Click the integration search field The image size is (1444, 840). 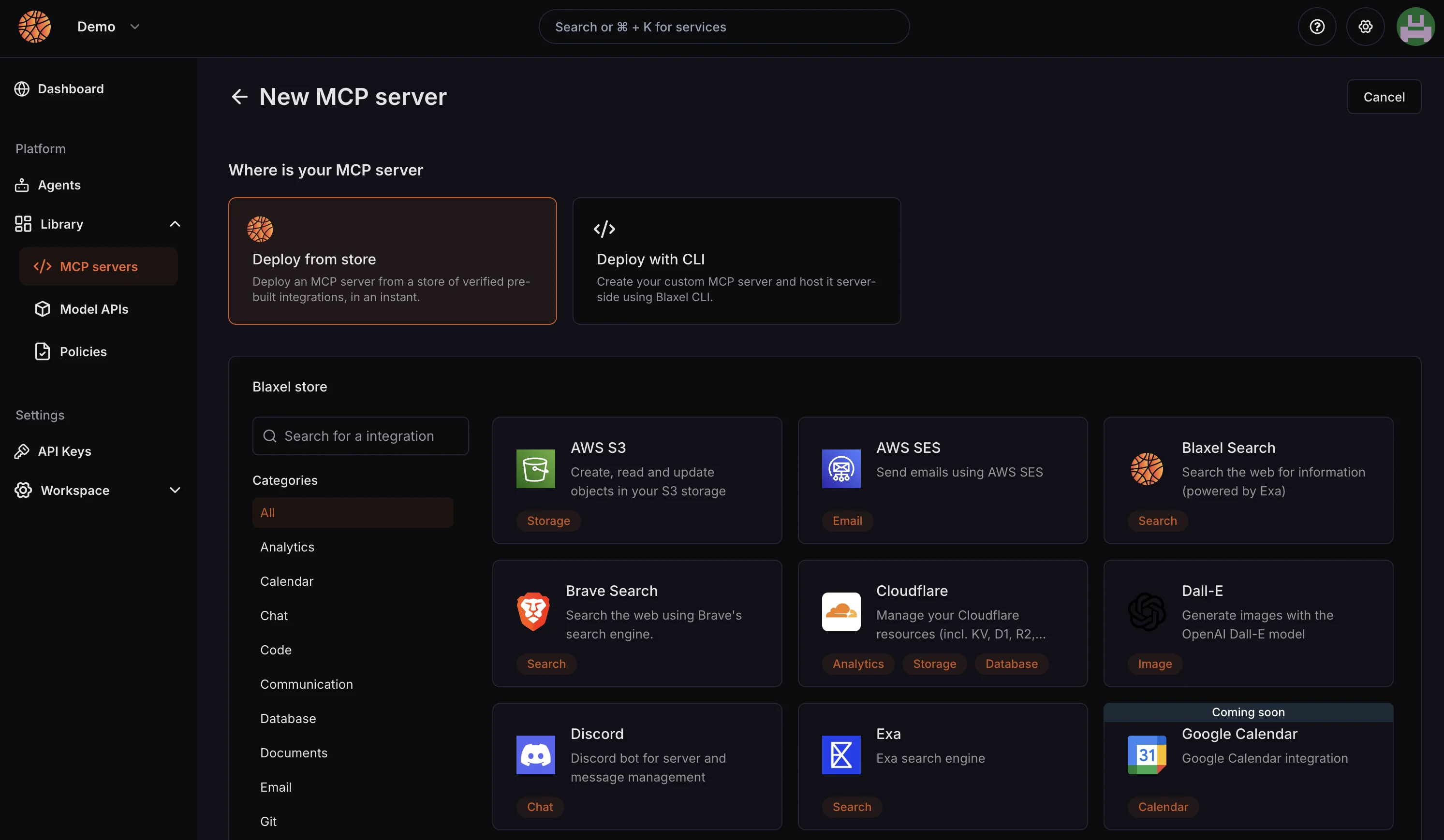click(360, 436)
